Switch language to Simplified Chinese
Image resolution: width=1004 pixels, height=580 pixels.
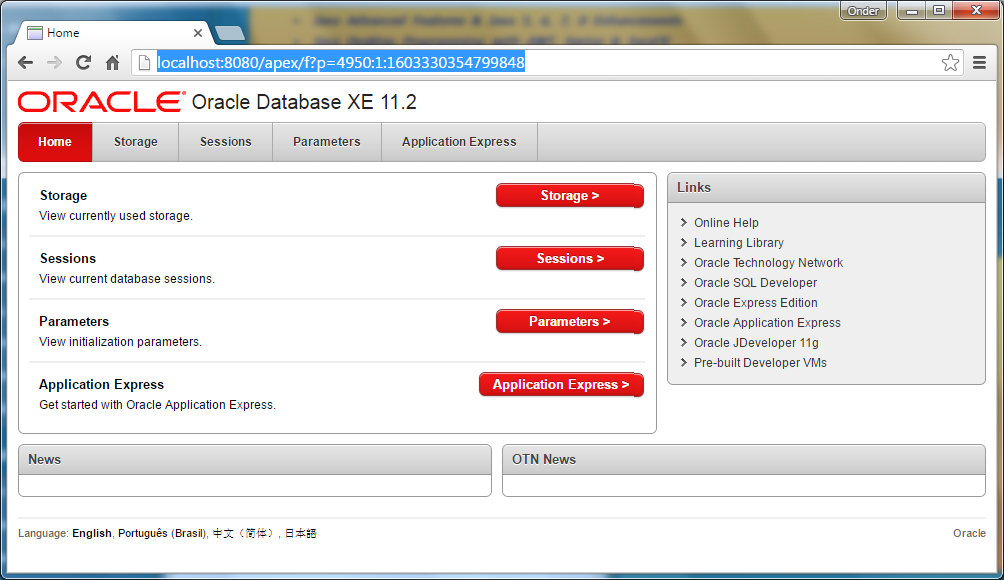243,533
